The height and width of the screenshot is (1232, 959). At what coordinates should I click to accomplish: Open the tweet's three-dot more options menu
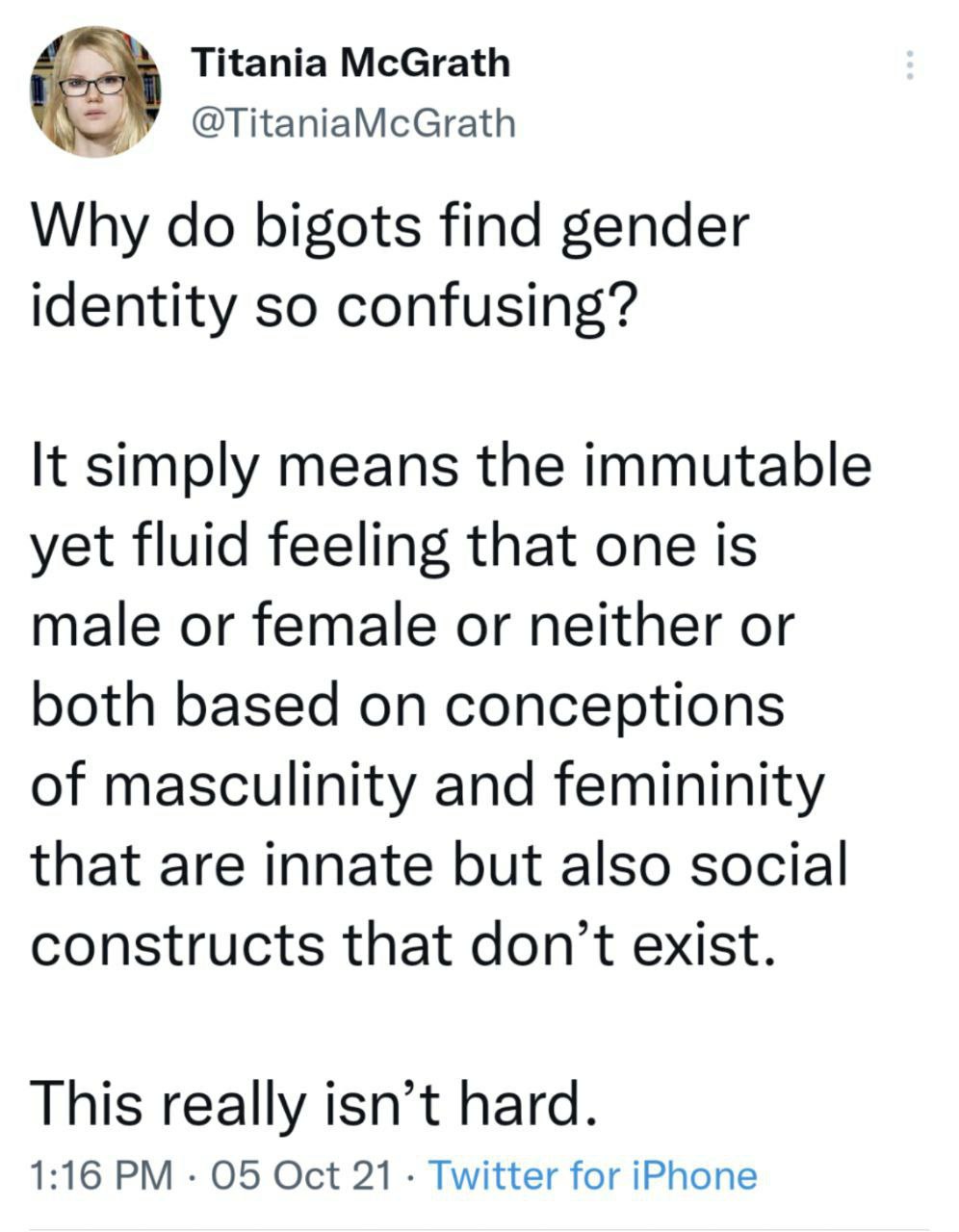click(906, 64)
